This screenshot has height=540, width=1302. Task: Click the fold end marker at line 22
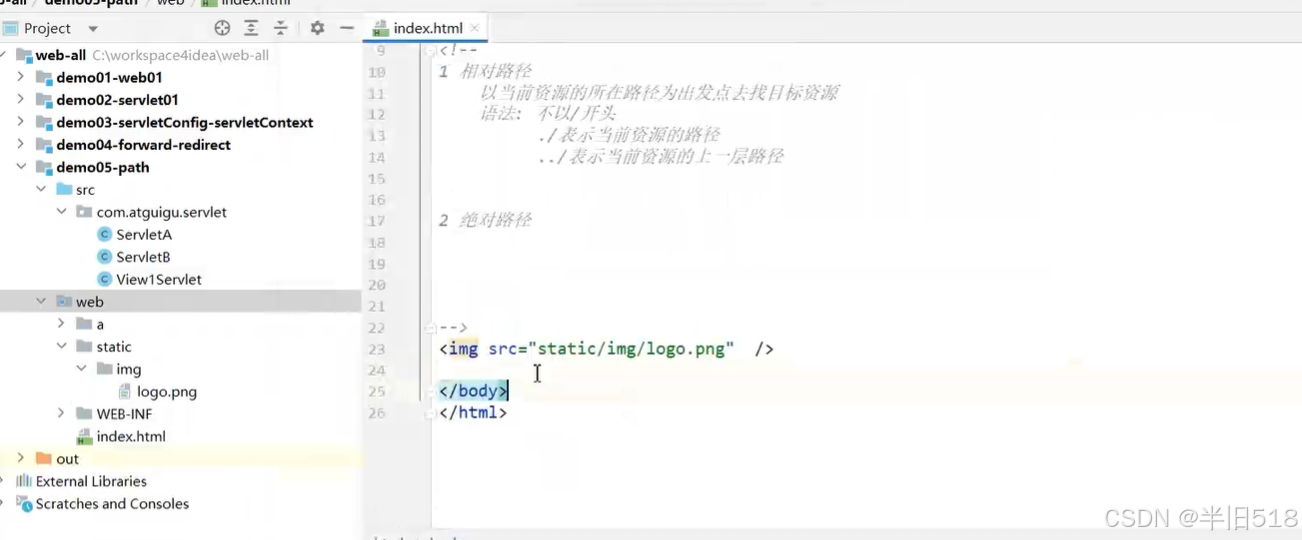point(430,327)
